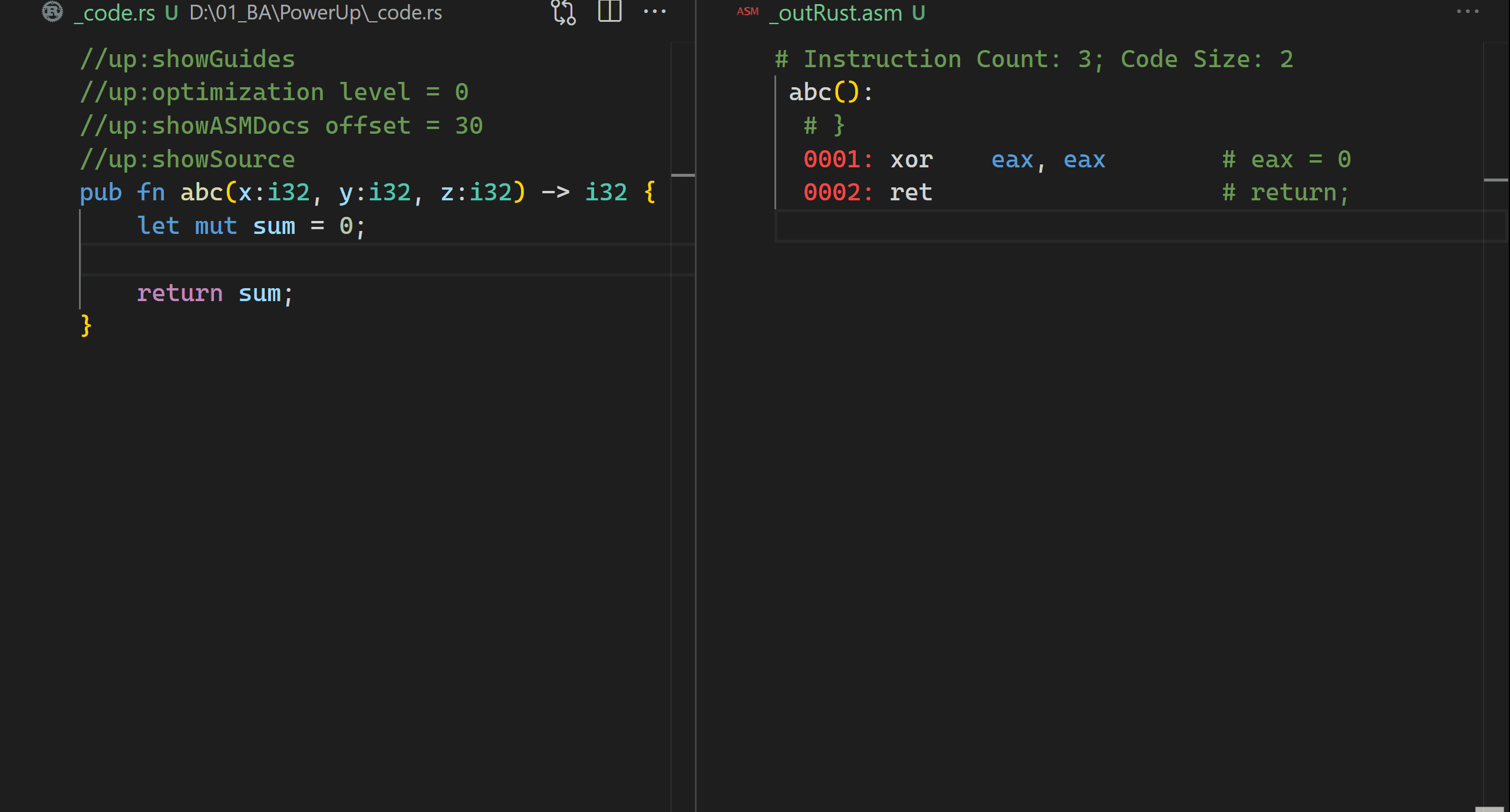The width and height of the screenshot is (1510, 812).
Task: Toggle showASMDocs offset setting
Action: pos(281,125)
